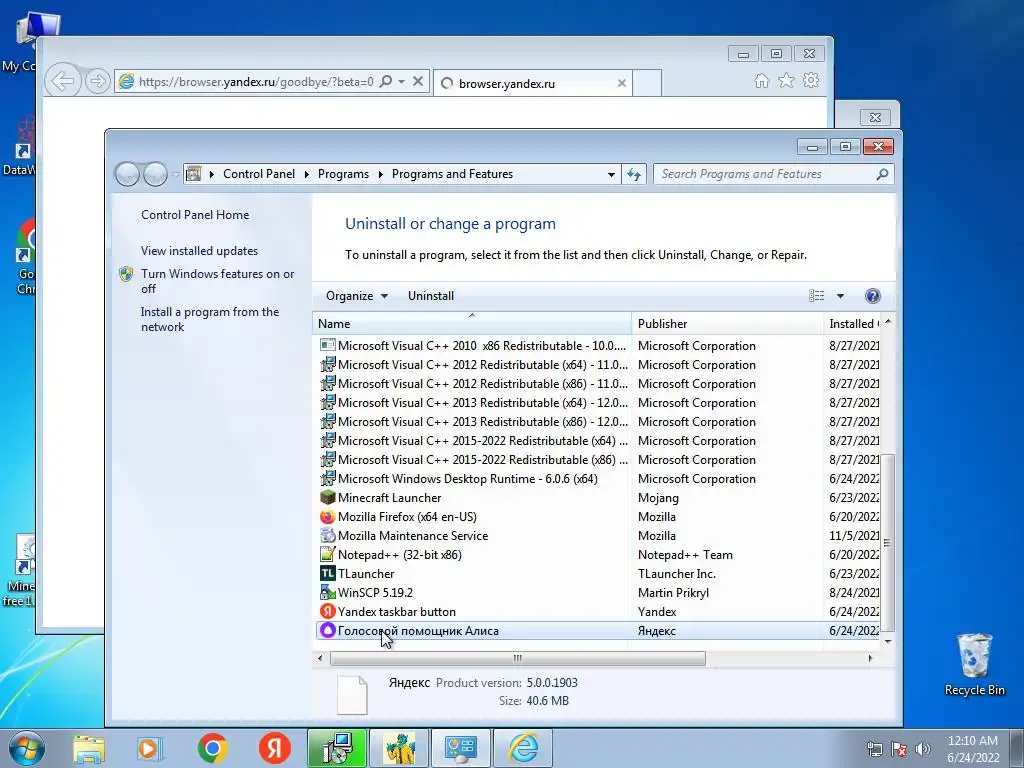Viewport: 1024px width, 768px height.
Task: Click the Yandex taskbar button icon
Action: (x=328, y=611)
